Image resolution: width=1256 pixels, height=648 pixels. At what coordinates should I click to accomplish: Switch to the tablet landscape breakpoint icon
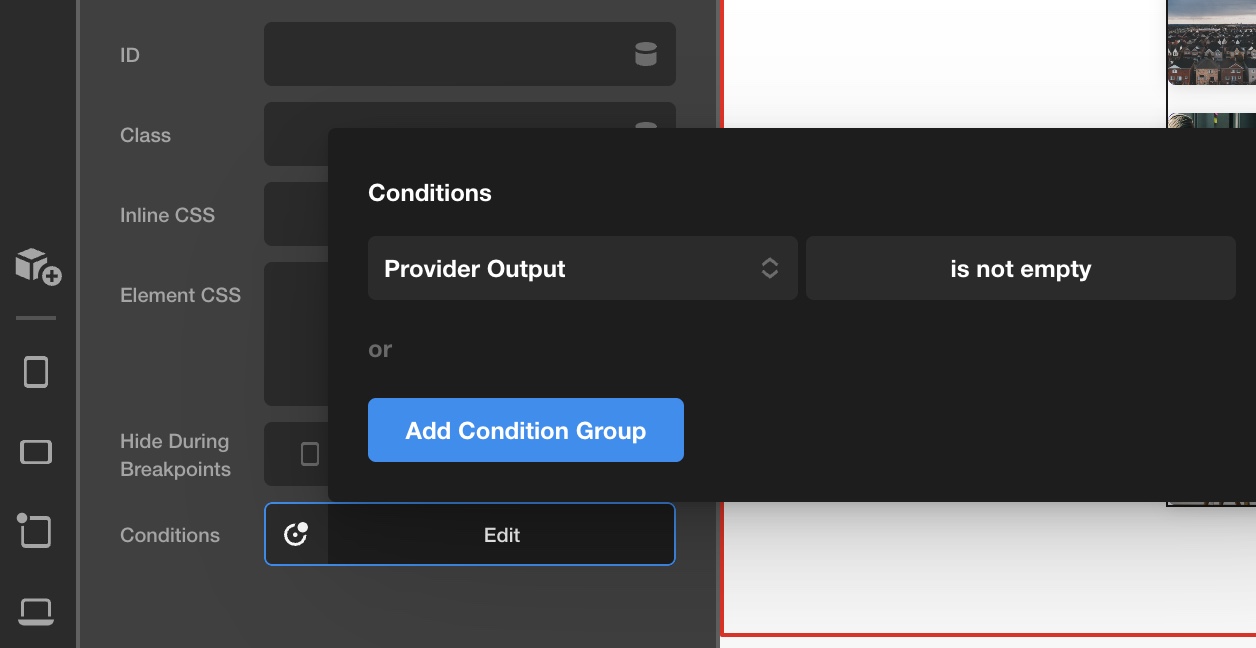click(36, 452)
